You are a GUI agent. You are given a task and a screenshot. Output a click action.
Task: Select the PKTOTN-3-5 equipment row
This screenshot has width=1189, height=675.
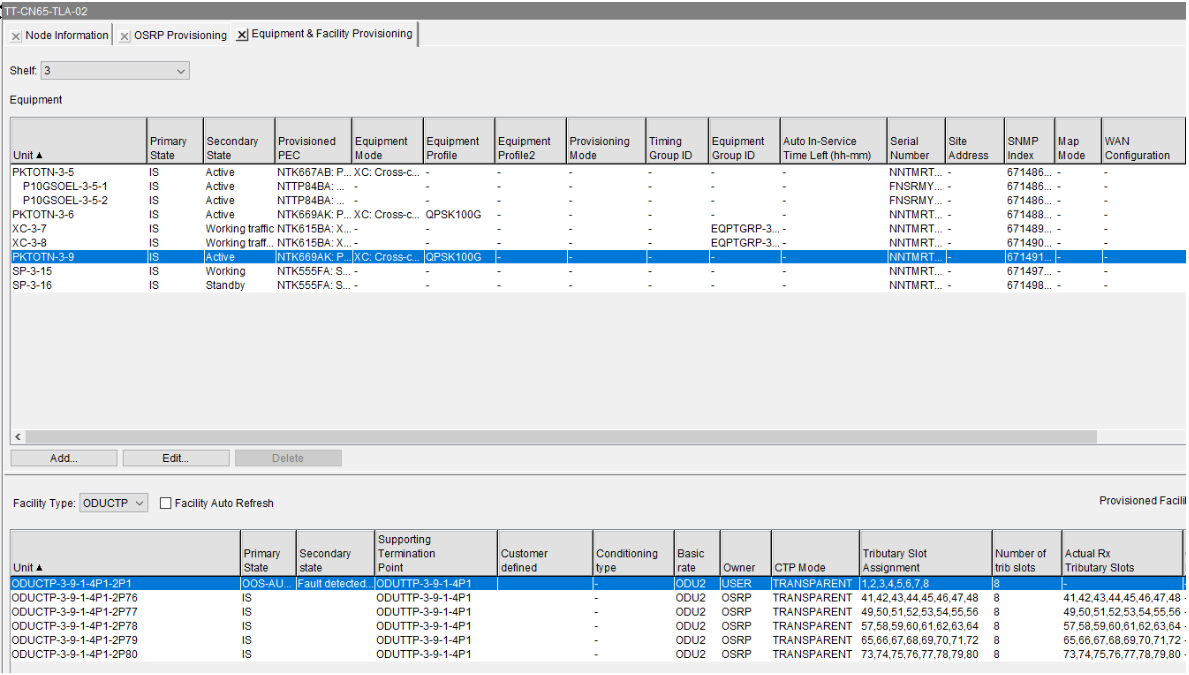(598, 172)
